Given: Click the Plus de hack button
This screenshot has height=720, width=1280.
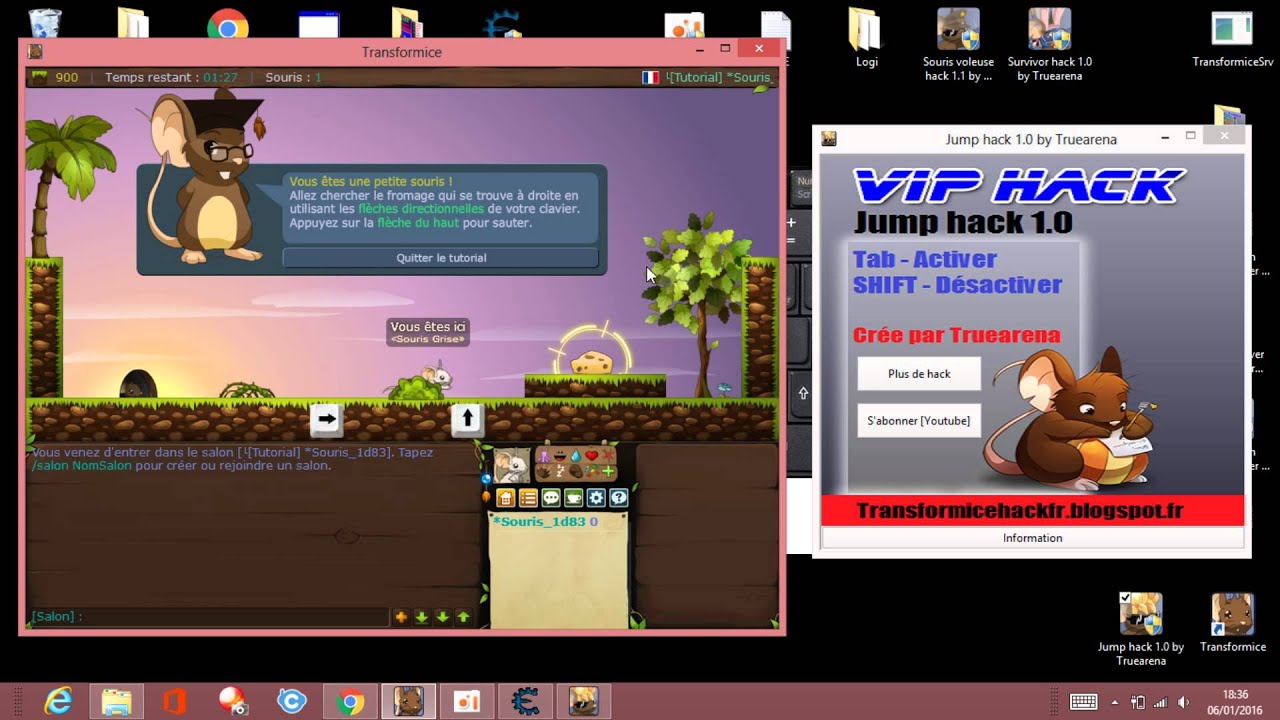Looking at the screenshot, I should [919, 374].
